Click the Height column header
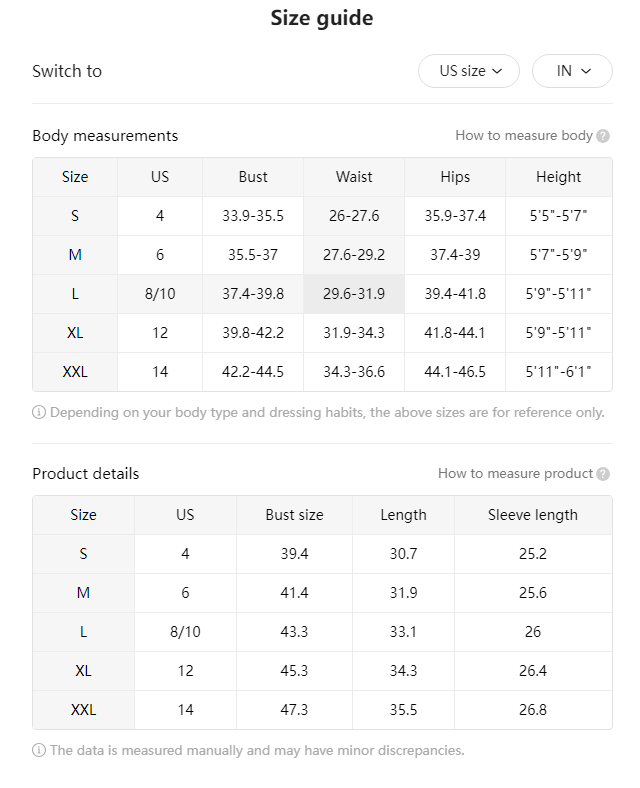The width and height of the screenshot is (640, 788). (x=559, y=177)
